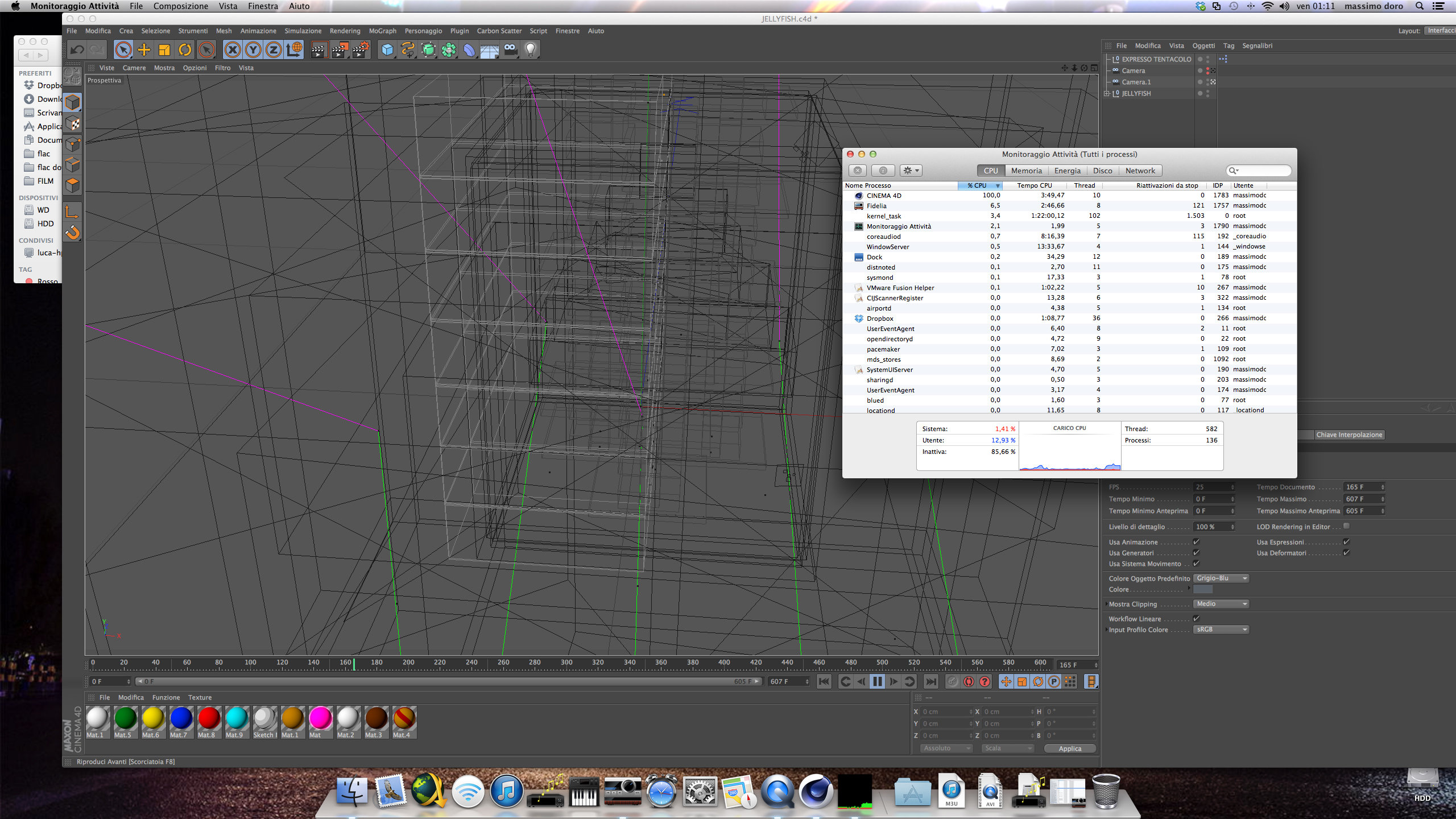Viewport: 1456px width, 819px height.
Task: Click the Chiave Interpolazione button
Action: (1349, 435)
